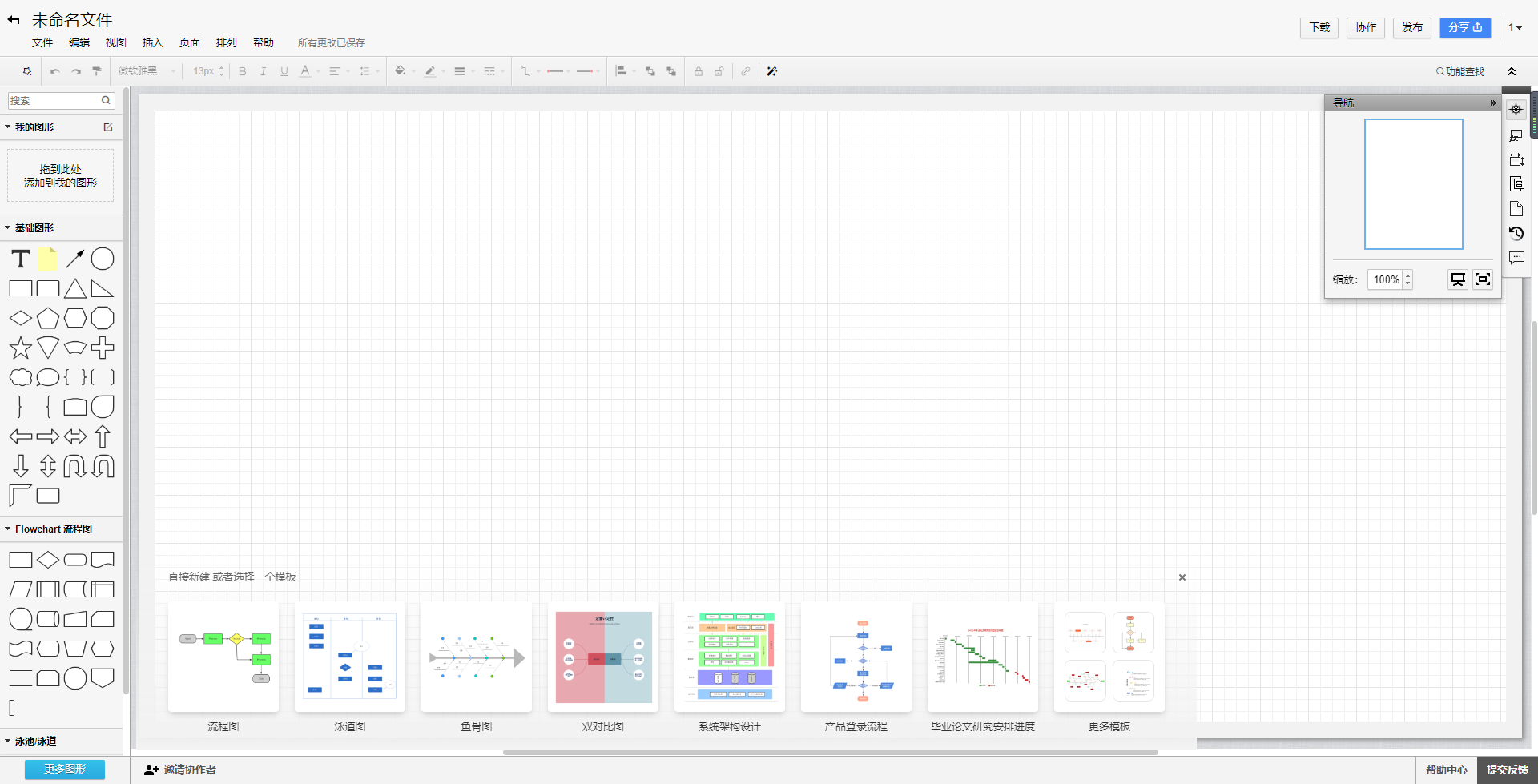This screenshot has width=1538, height=784.
Task: Click the blue 分享 button
Action: [x=1465, y=27]
